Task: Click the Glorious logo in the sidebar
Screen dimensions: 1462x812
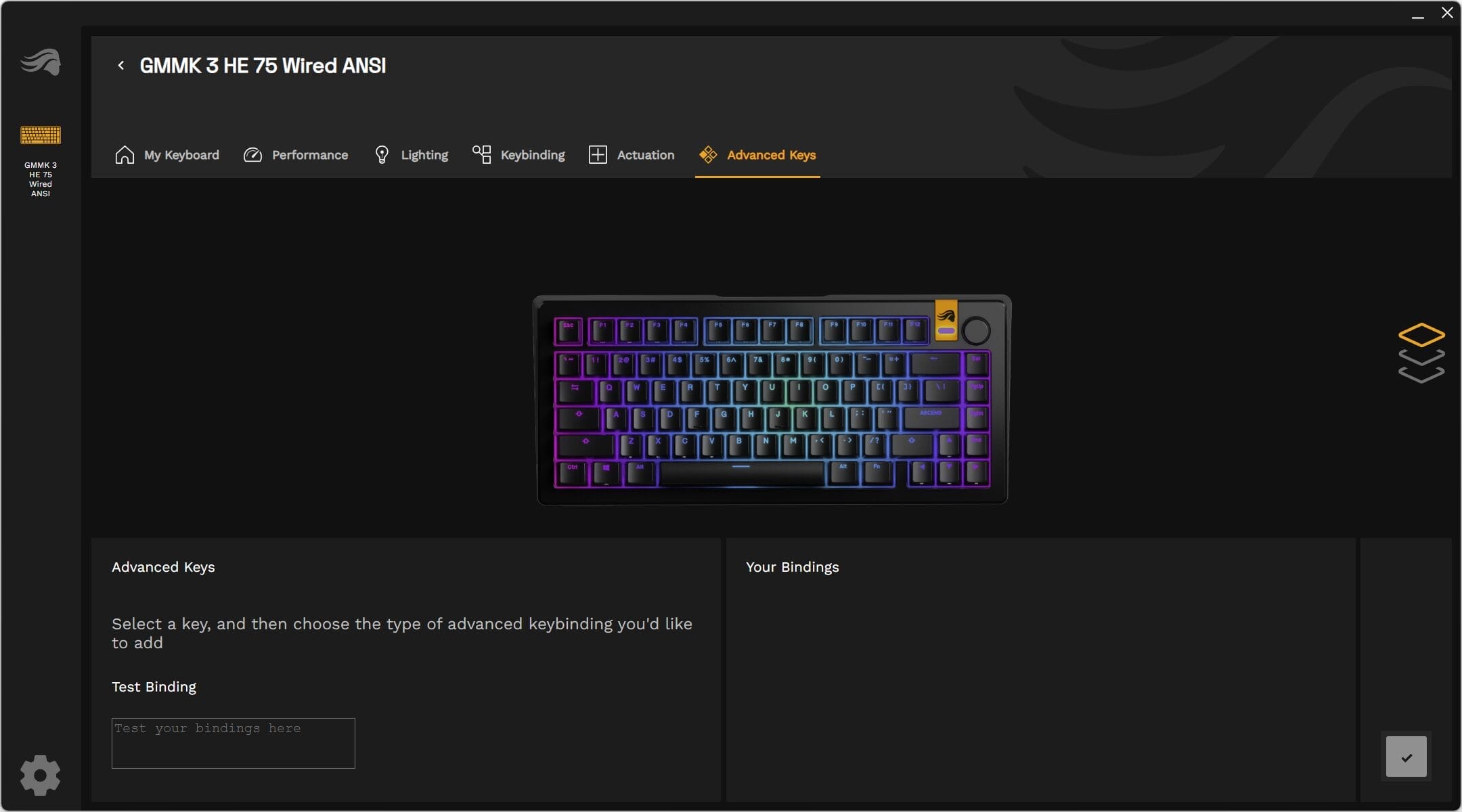Action: click(41, 62)
